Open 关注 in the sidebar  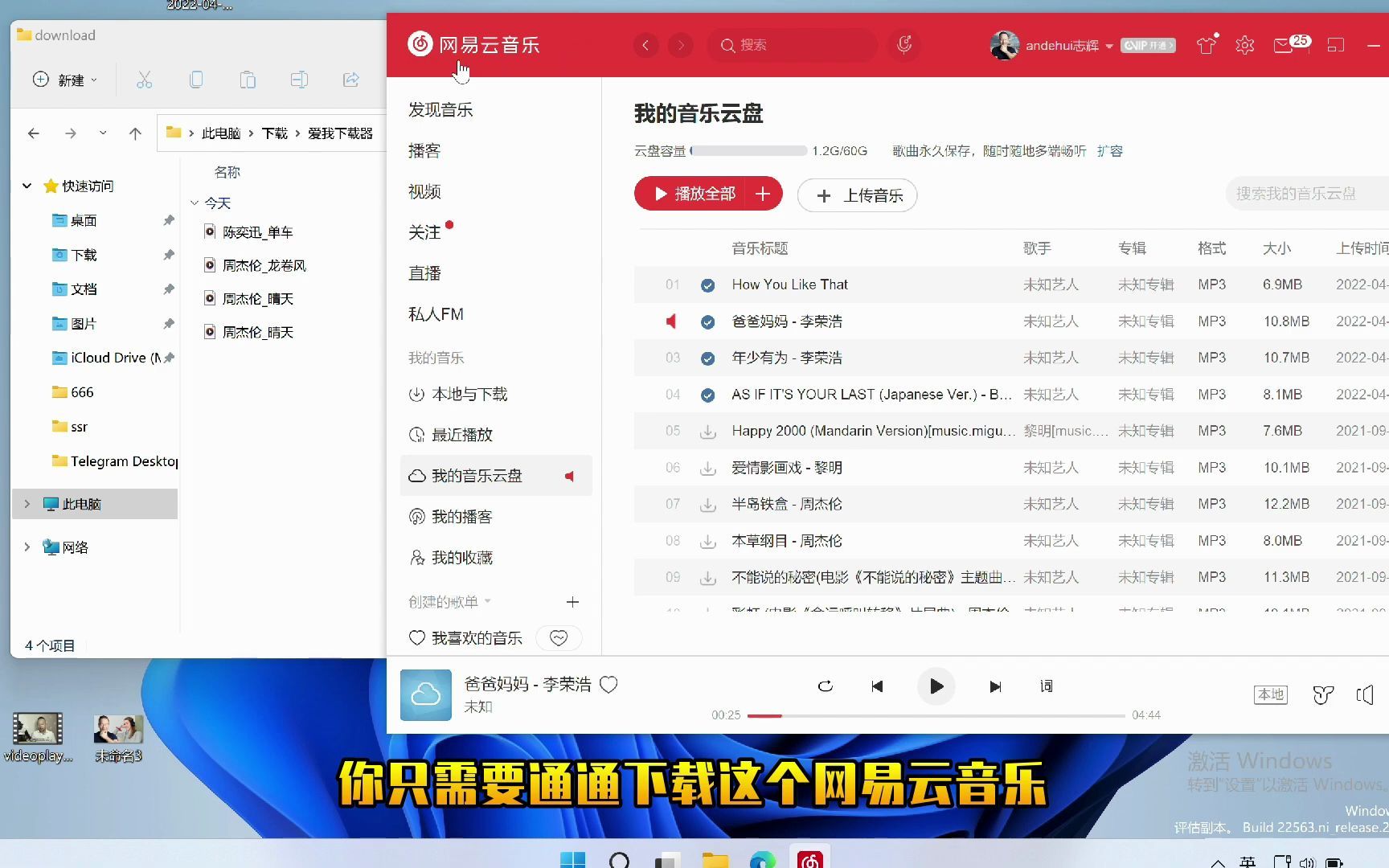coord(424,232)
